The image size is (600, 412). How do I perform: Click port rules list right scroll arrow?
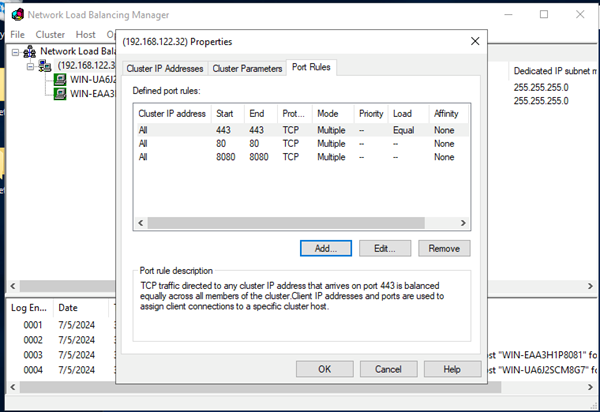click(463, 223)
